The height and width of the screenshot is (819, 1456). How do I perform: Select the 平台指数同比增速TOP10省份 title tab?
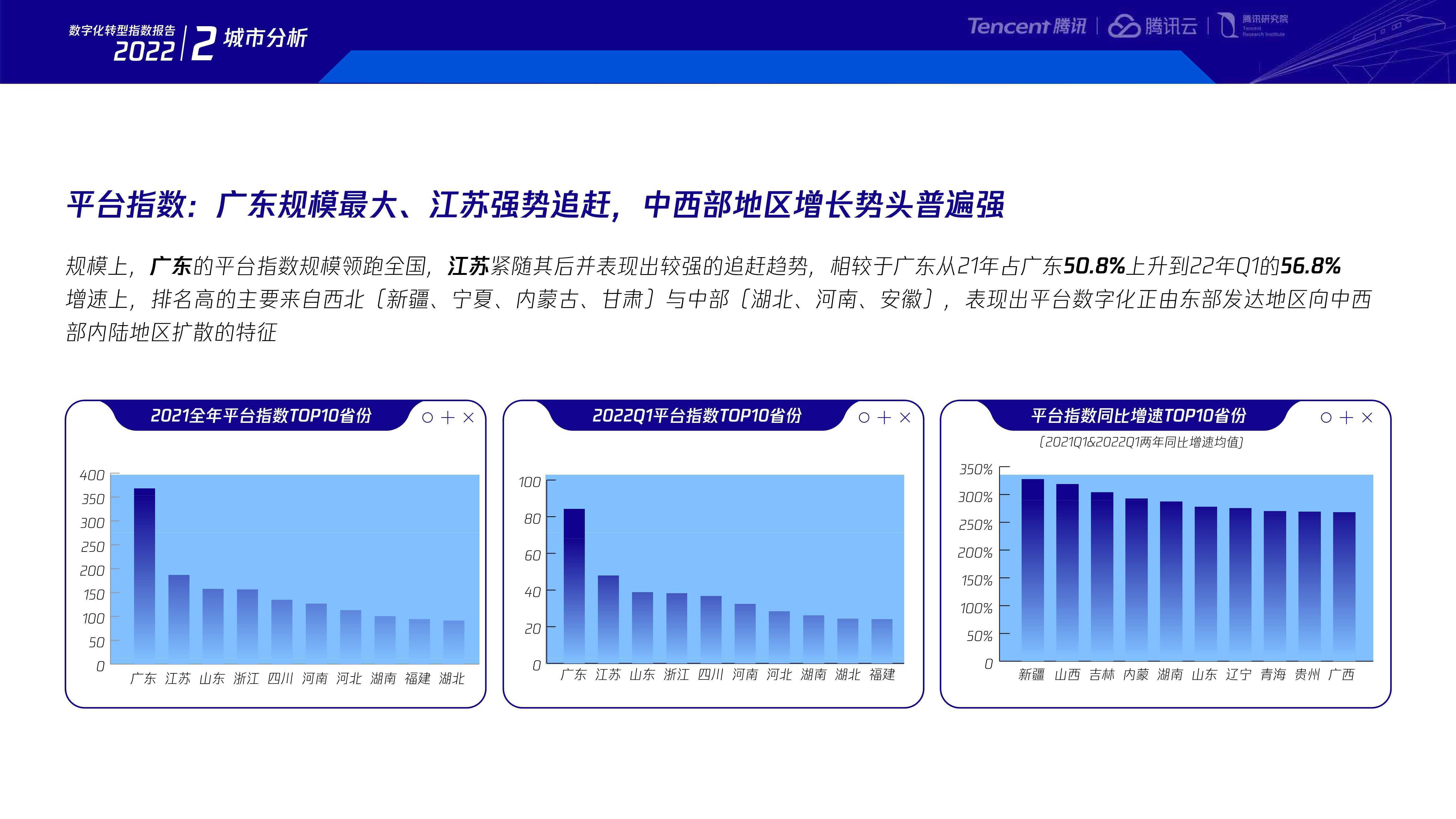pos(1138,416)
